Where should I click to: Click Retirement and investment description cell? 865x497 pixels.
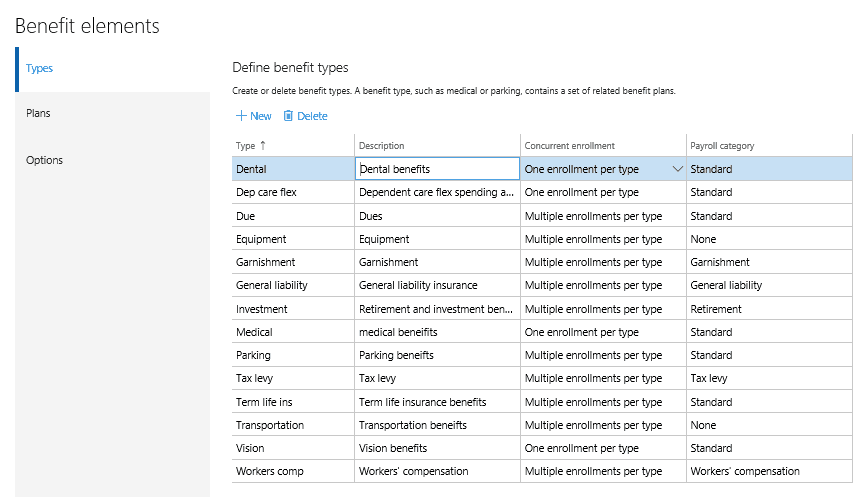point(437,309)
